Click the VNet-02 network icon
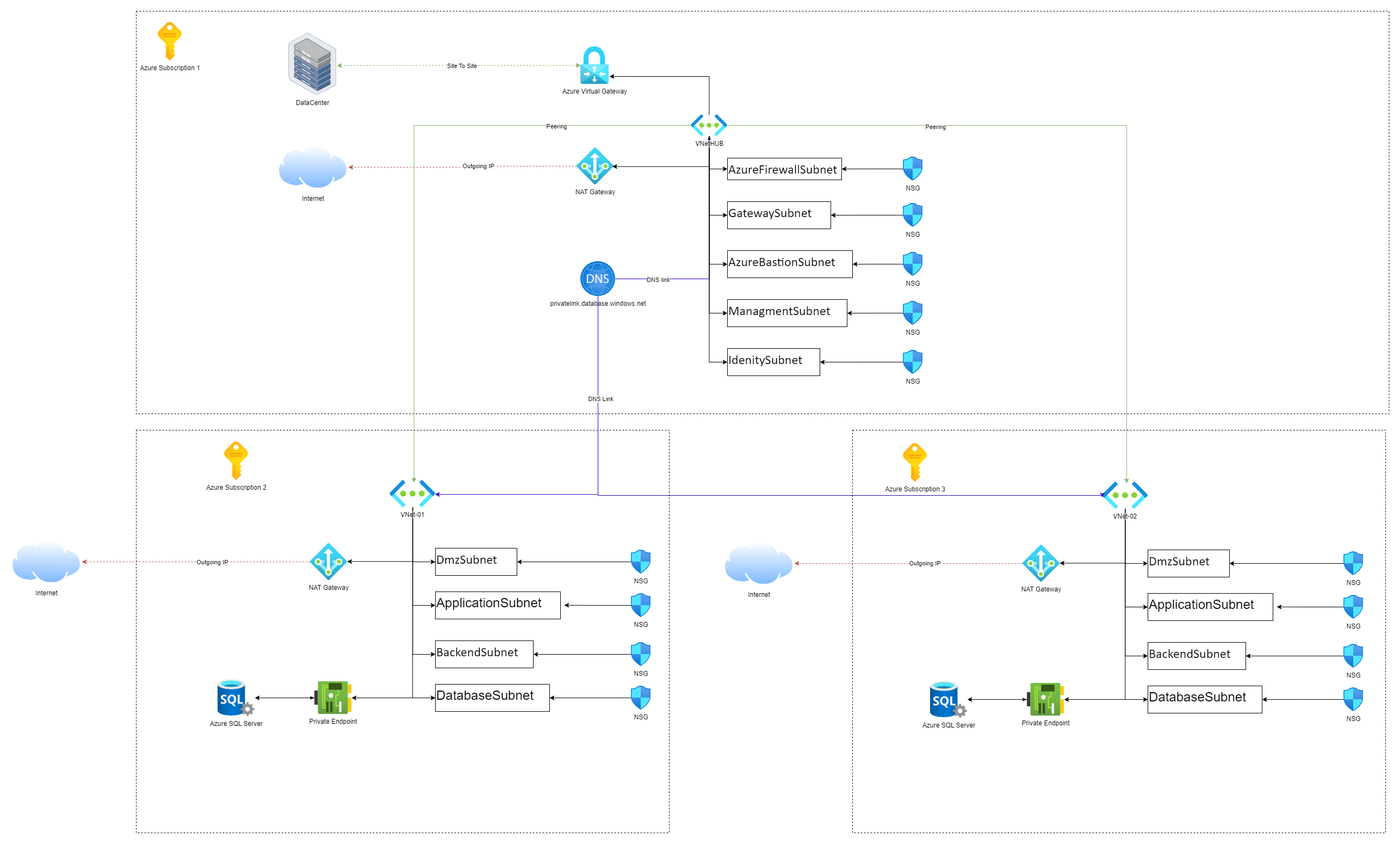This screenshot has height=844, width=1400. point(1124,495)
